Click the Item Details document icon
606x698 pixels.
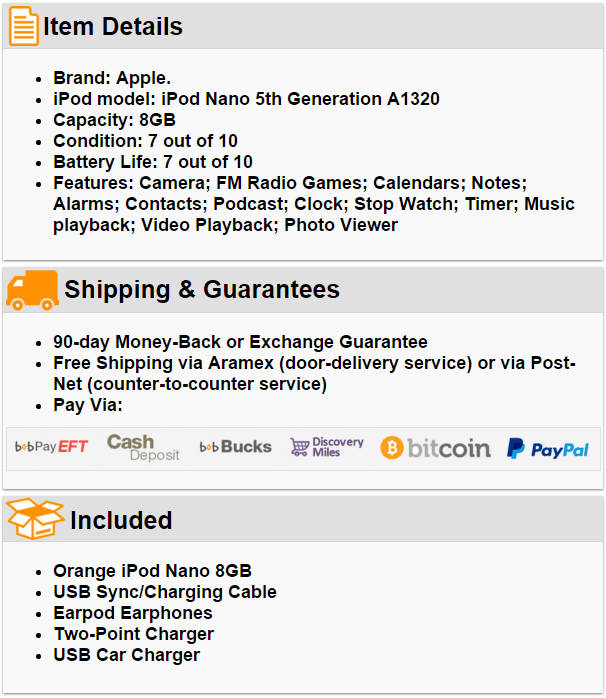(23, 26)
